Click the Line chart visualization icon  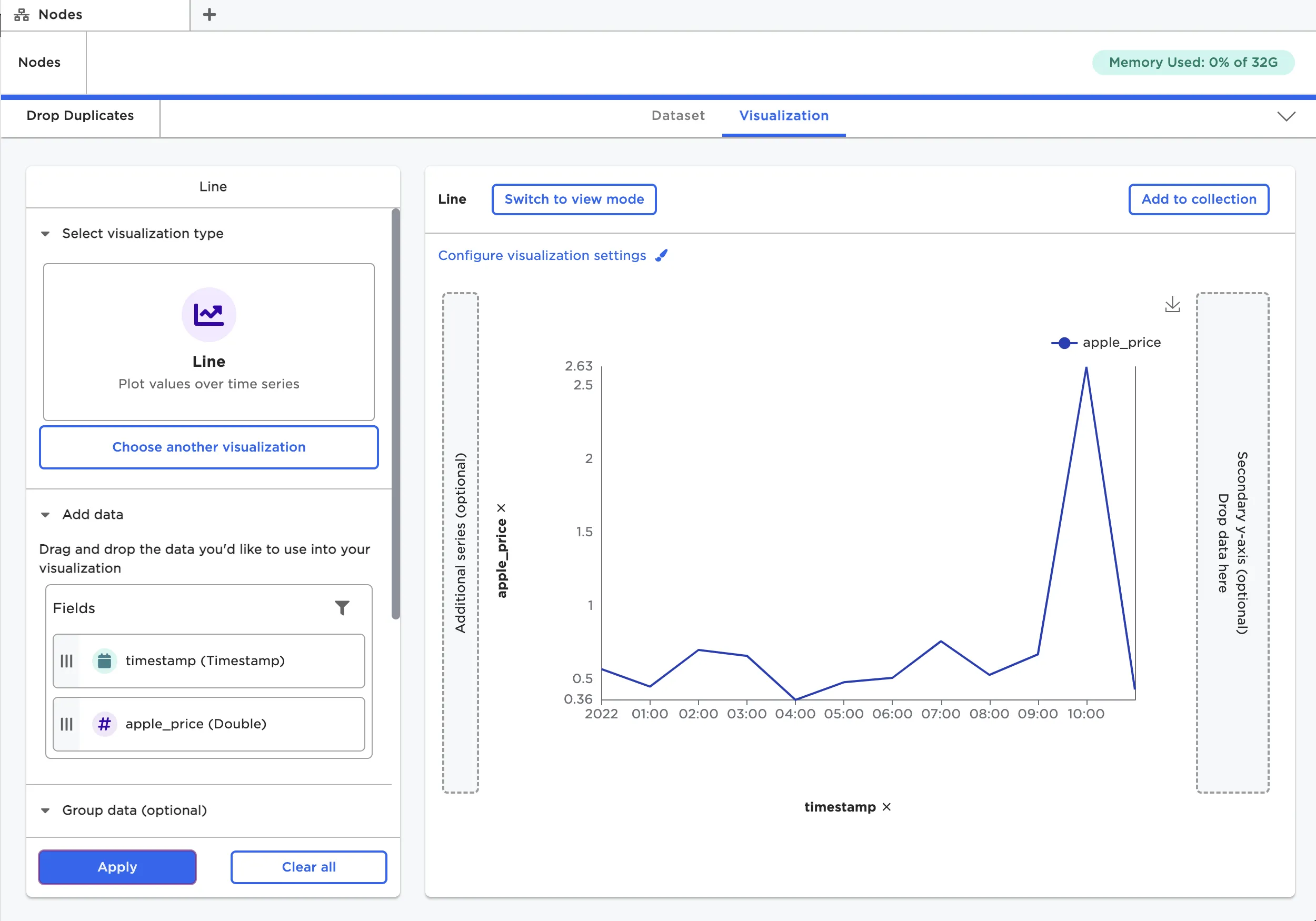pyautogui.click(x=208, y=315)
